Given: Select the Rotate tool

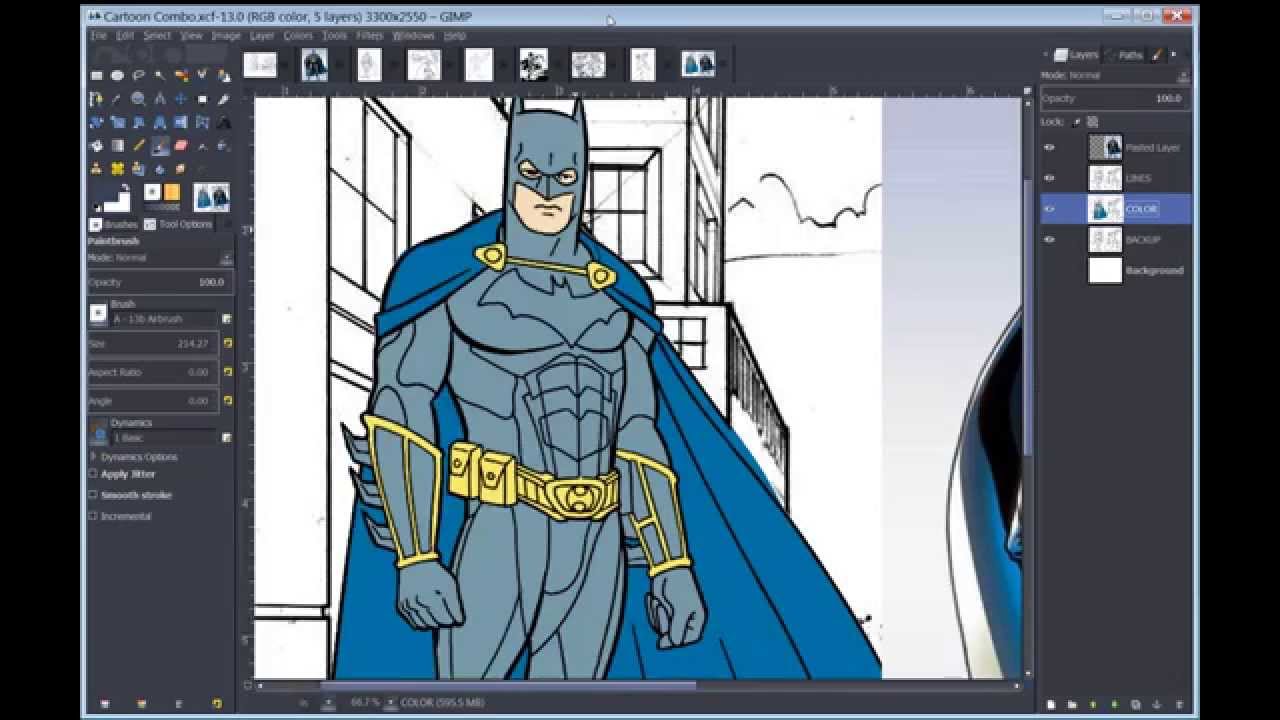Looking at the screenshot, I should pyautogui.click(x=96, y=122).
